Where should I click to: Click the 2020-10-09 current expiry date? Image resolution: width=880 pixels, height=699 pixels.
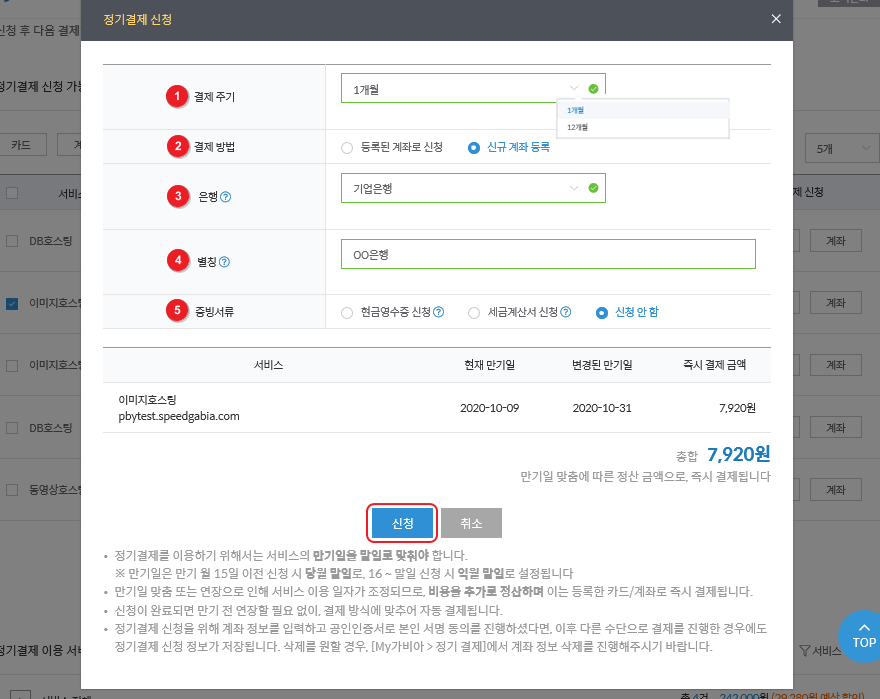coord(489,408)
